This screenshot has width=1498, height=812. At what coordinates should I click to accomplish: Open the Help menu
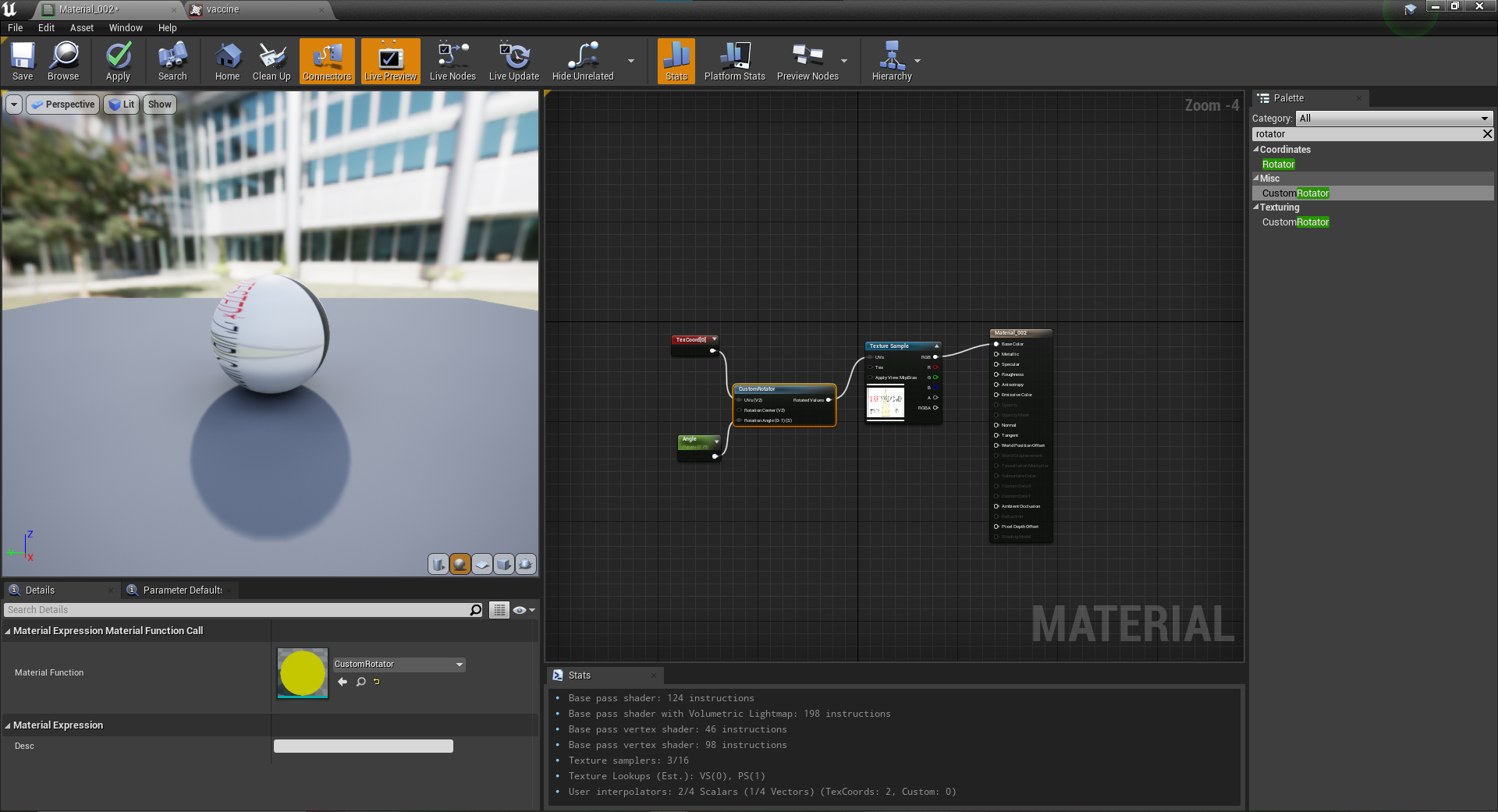tap(168, 28)
